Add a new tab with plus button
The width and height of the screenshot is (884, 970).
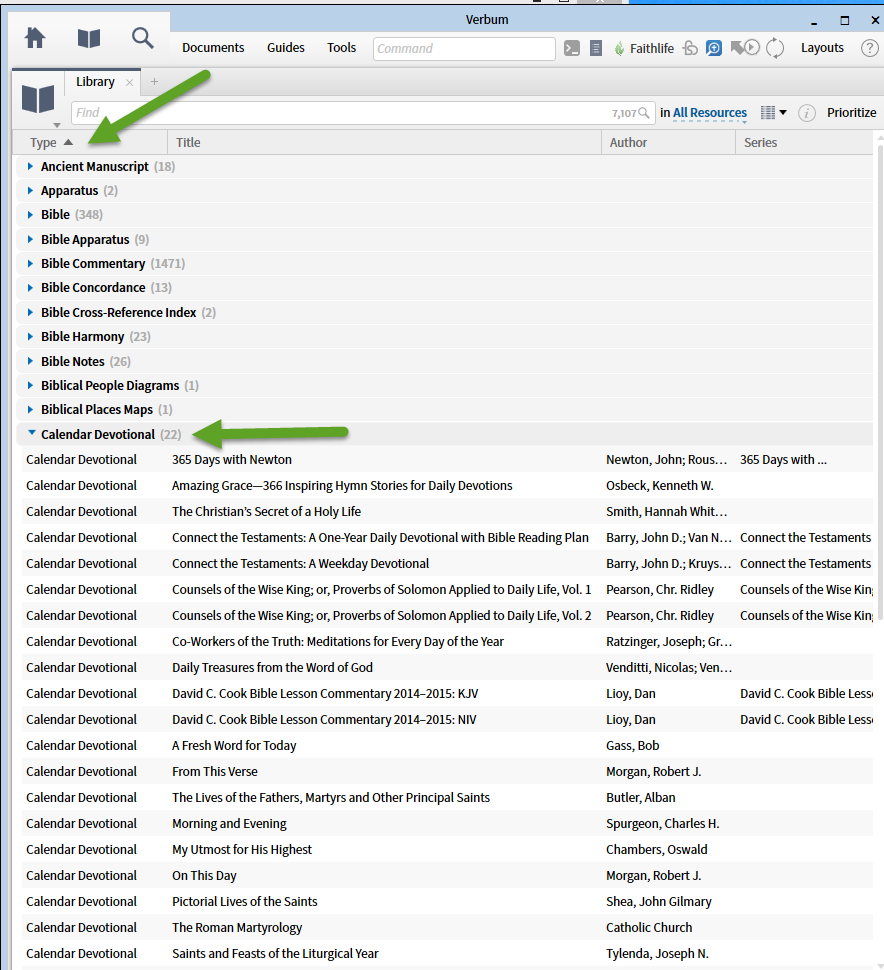155,82
